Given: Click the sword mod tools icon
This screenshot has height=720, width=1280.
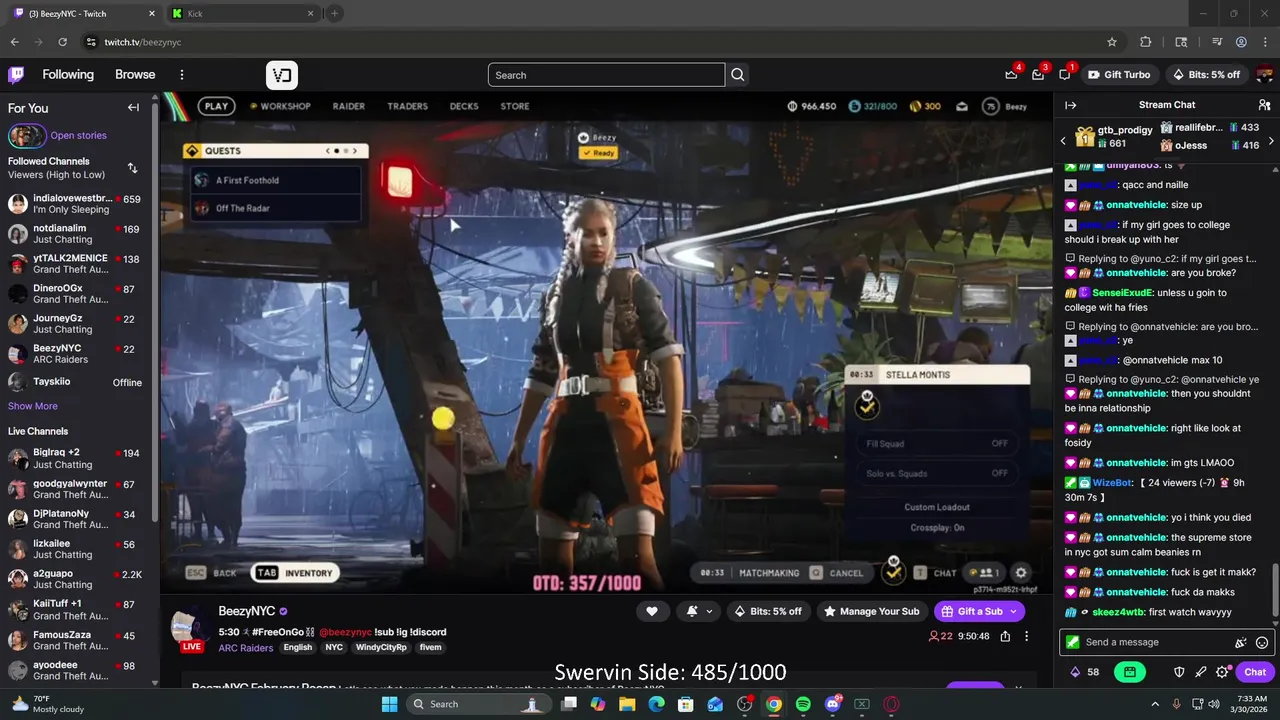Looking at the screenshot, I should coord(1200,672).
